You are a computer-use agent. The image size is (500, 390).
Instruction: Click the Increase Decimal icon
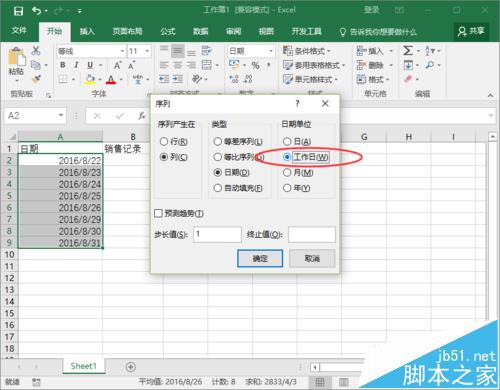click(x=234, y=79)
